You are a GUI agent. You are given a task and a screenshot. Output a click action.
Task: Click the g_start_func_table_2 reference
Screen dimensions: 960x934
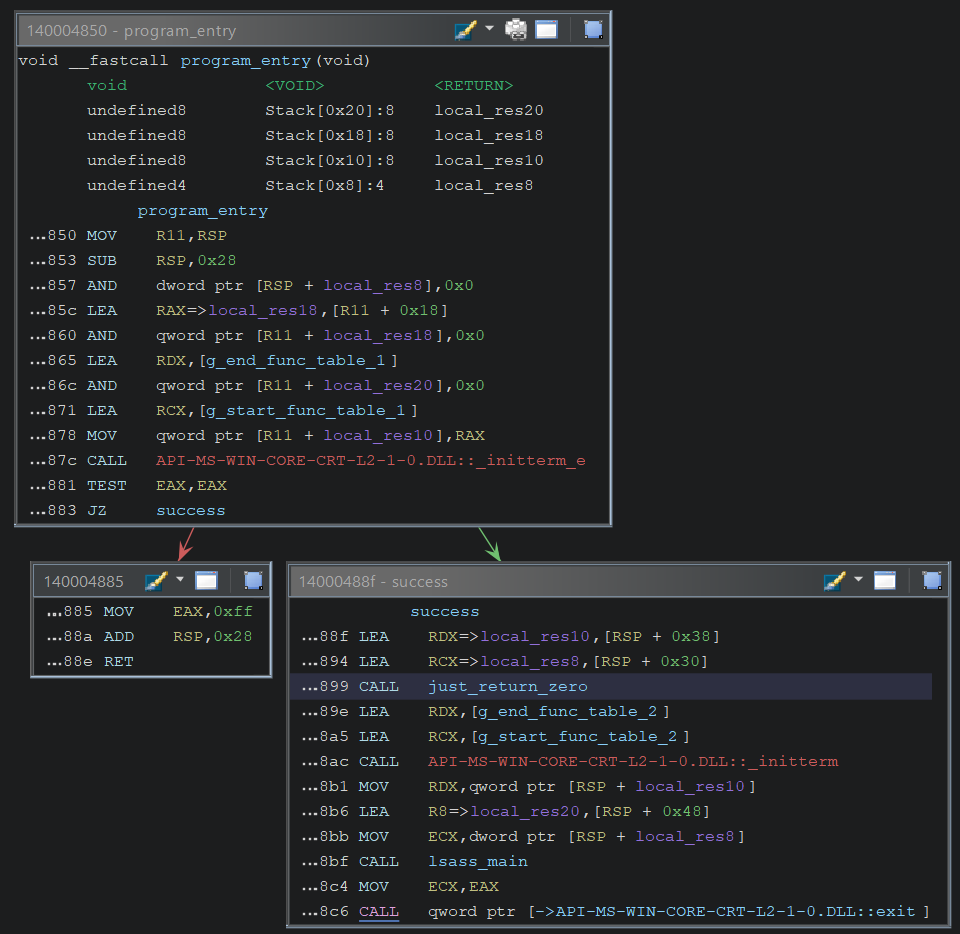[x=578, y=737]
